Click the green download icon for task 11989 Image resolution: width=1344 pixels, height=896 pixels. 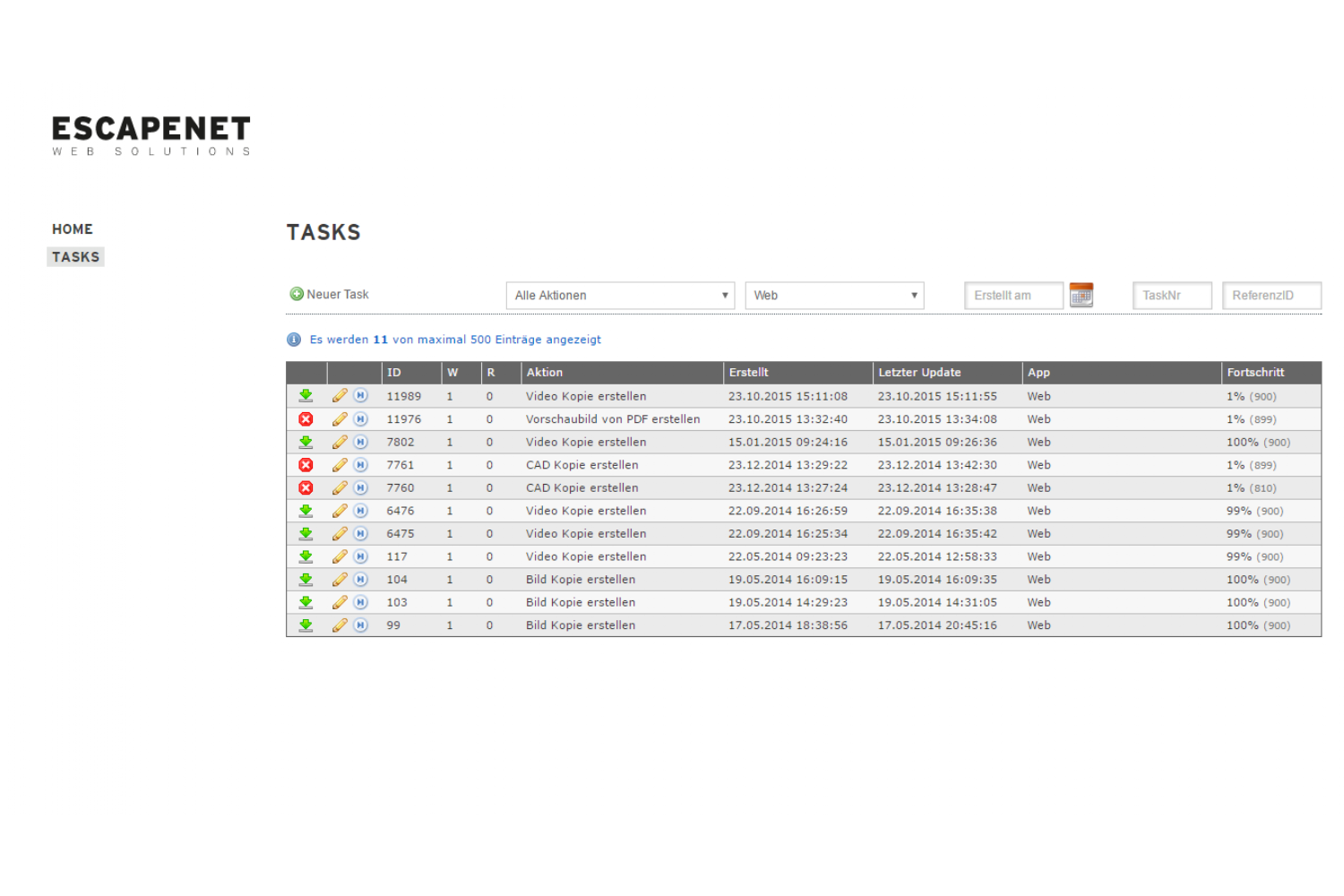(x=306, y=396)
